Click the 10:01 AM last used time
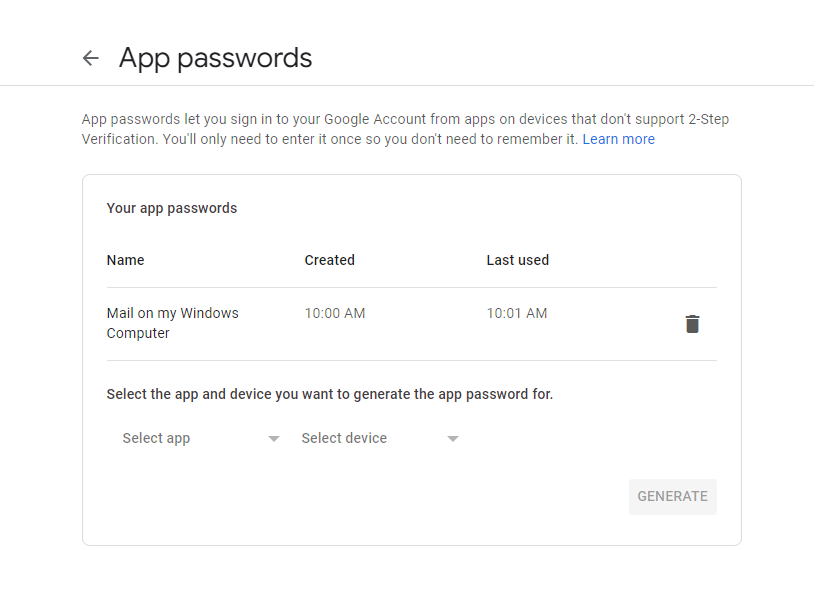The height and width of the screenshot is (597, 814). (x=517, y=313)
